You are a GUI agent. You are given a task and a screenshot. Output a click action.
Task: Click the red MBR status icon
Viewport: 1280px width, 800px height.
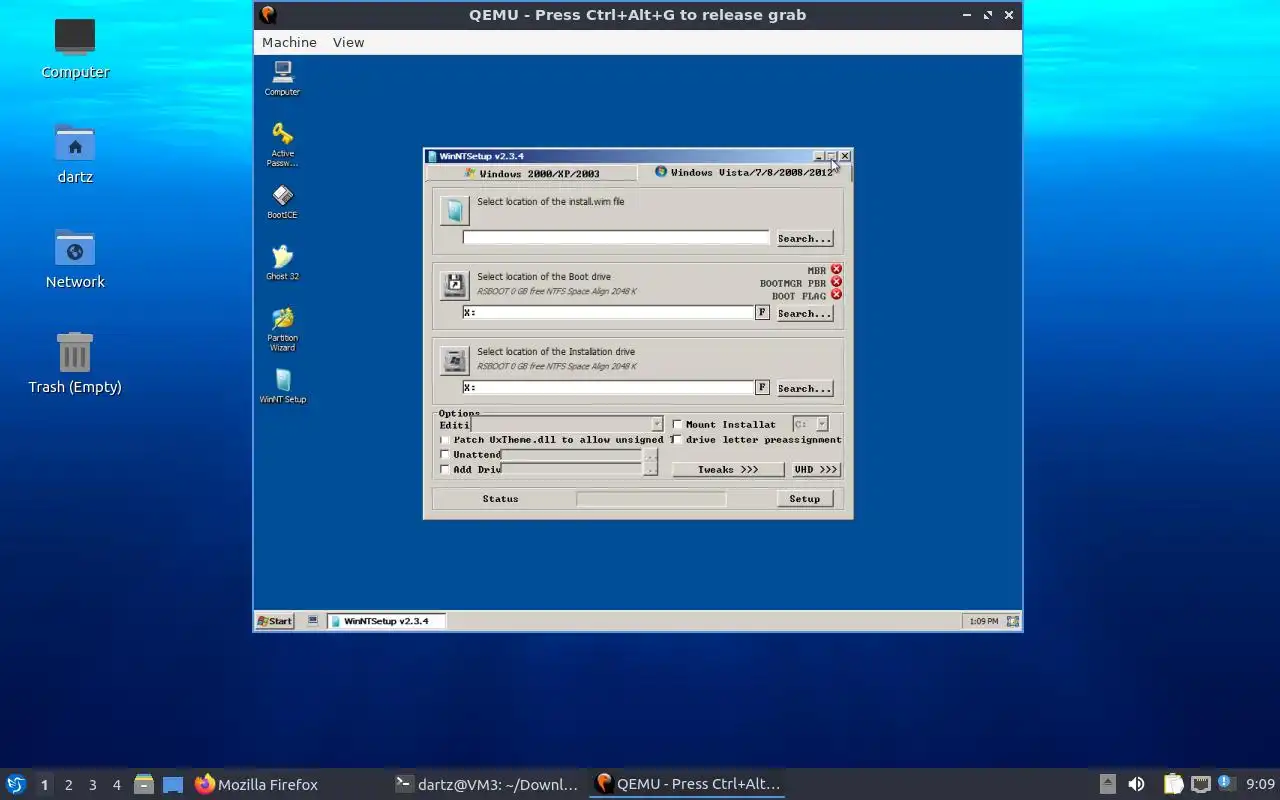coord(836,269)
